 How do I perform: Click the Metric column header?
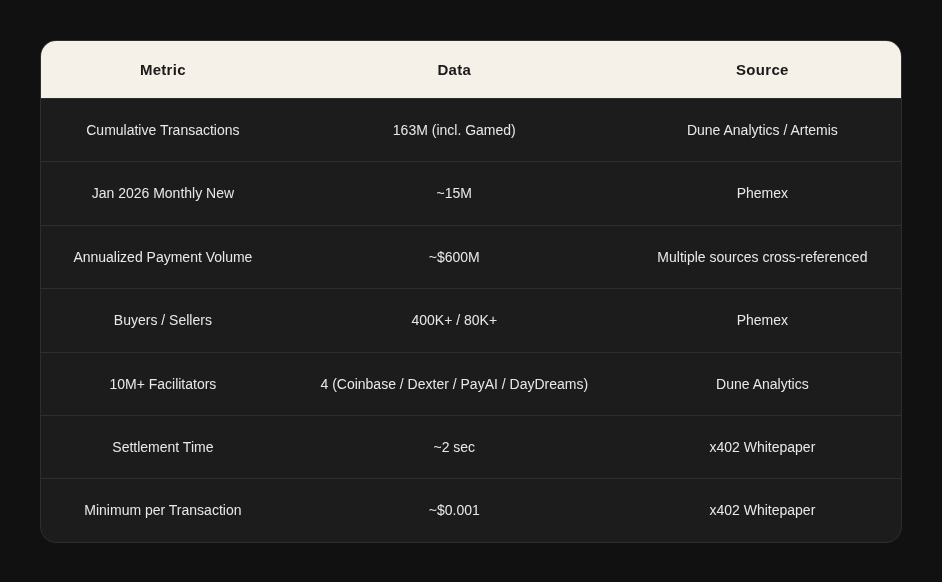click(x=163, y=70)
